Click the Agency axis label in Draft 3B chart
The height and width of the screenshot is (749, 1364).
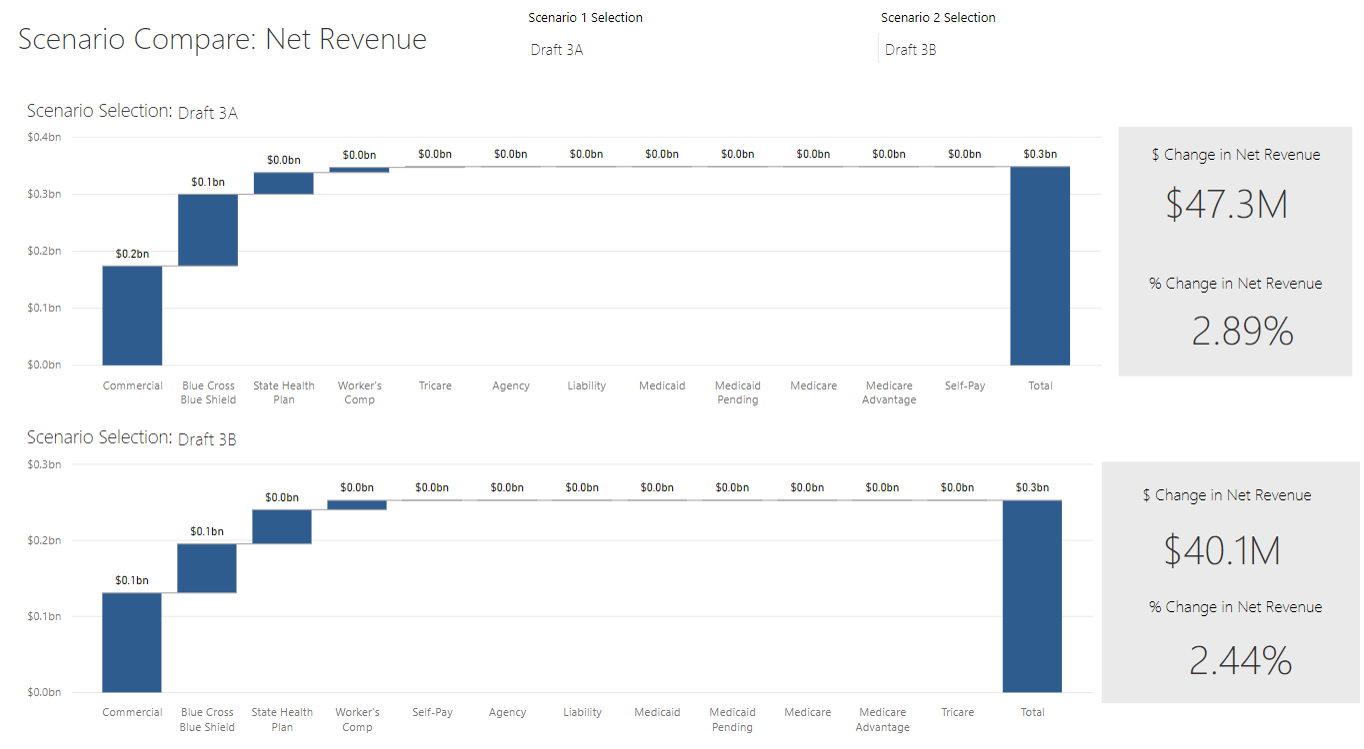coord(507,713)
